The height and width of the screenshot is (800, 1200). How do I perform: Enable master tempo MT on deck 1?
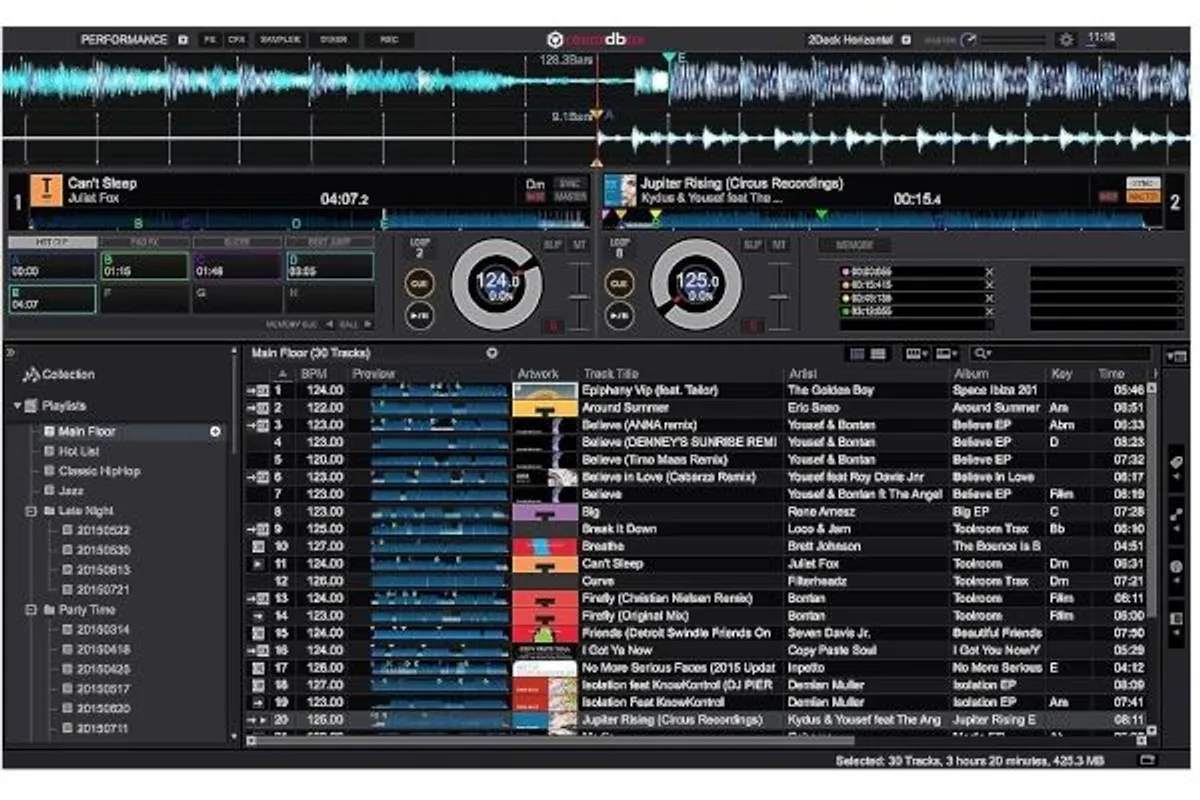579,242
